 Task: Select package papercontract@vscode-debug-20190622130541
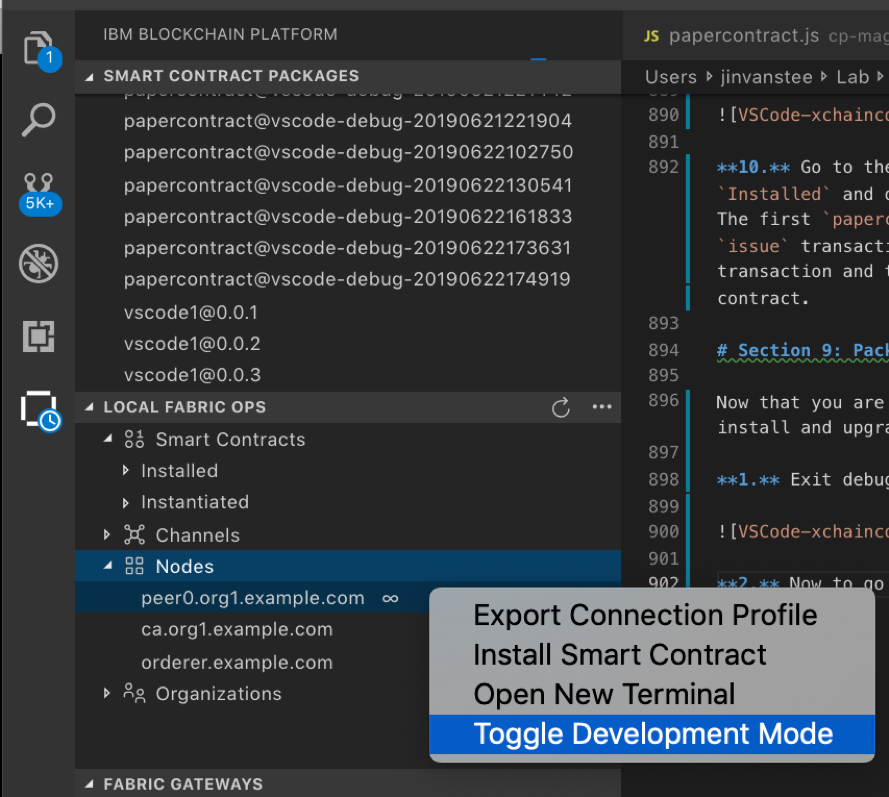coord(348,185)
